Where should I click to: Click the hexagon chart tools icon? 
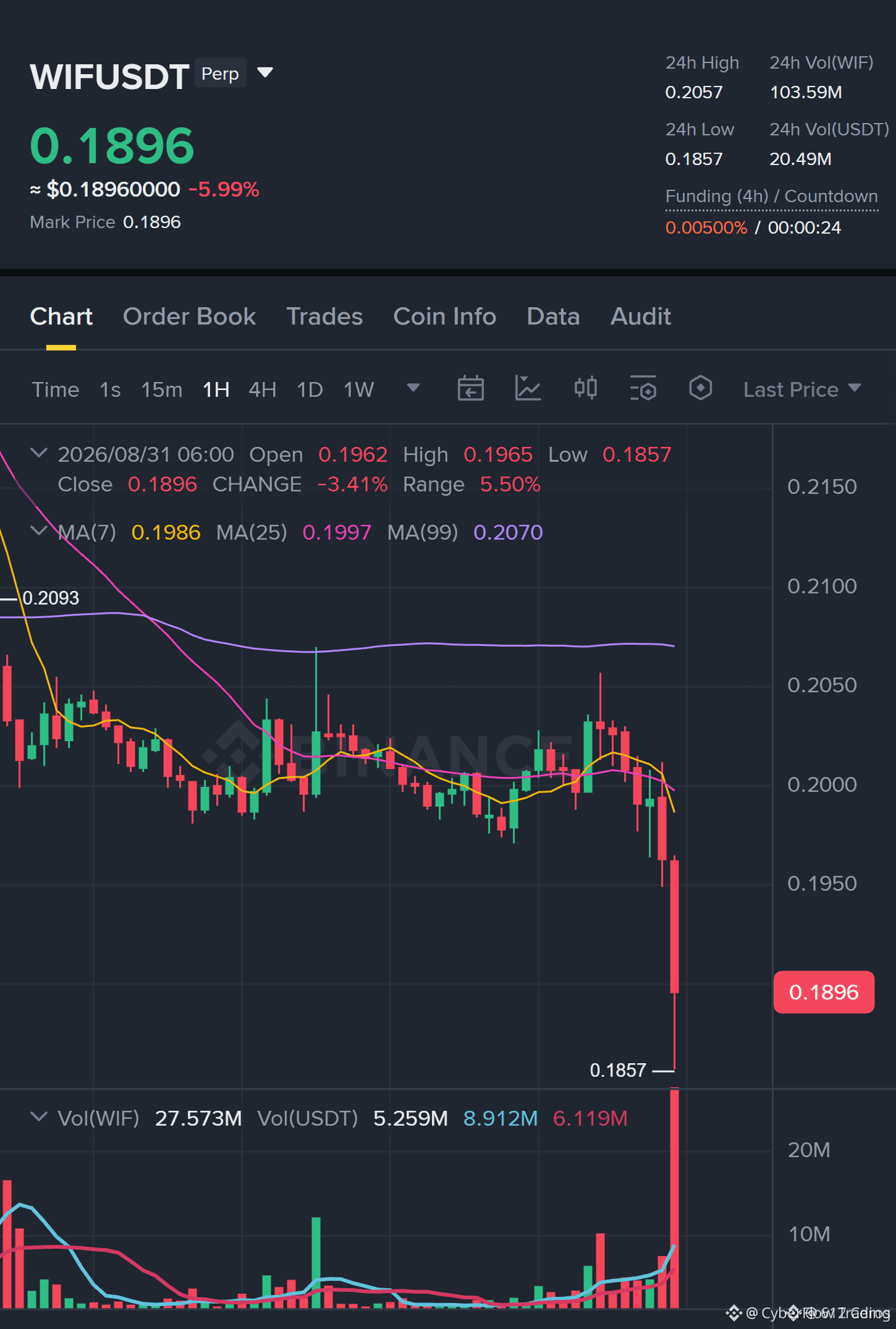(x=700, y=388)
